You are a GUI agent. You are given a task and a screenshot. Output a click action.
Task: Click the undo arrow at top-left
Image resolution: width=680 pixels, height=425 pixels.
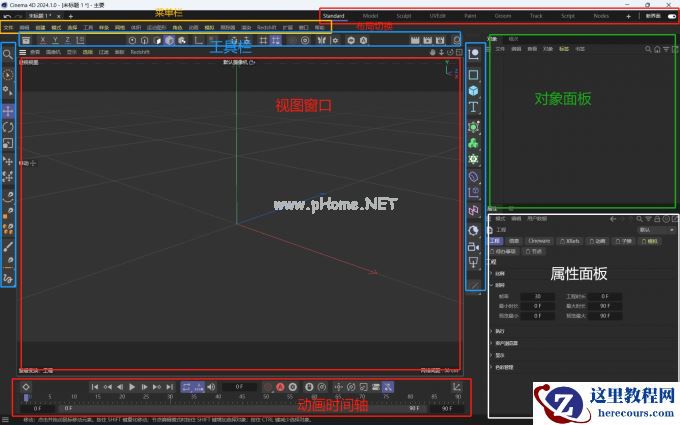pyautogui.click(x=7, y=16)
